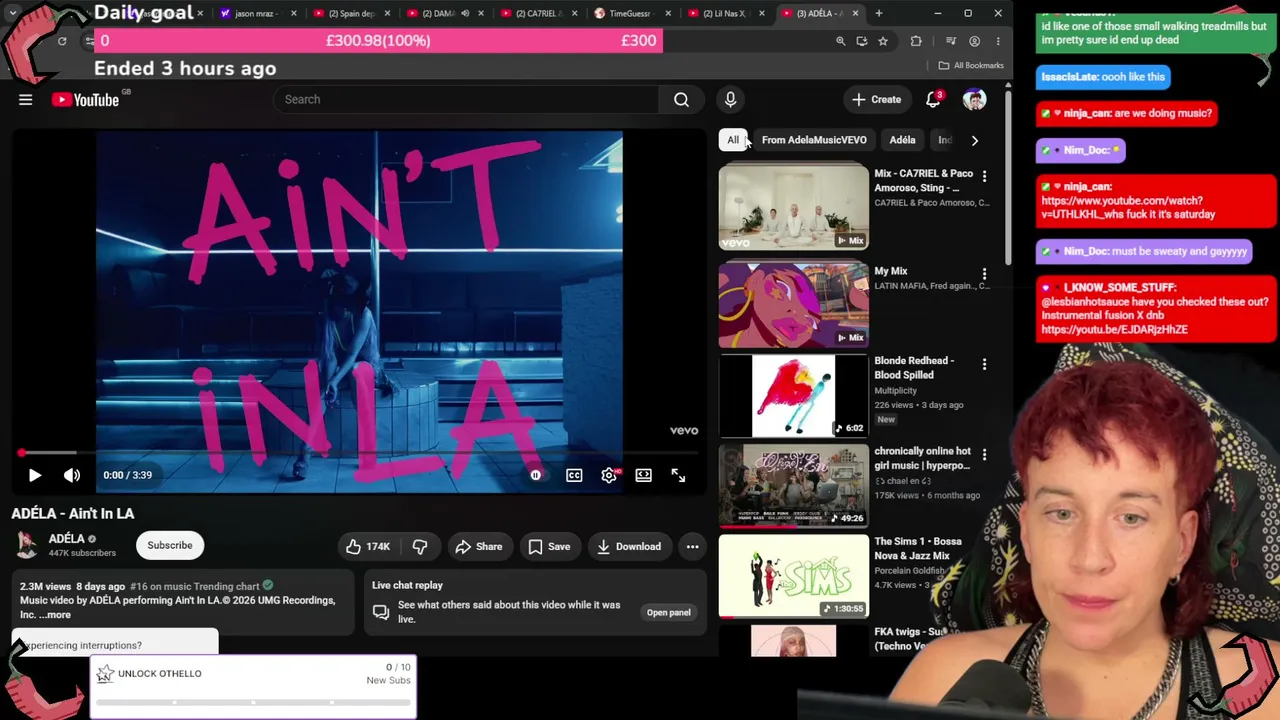The image size is (1280, 720).
Task: Open the #16 on music Trending chart link
Action: click(x=195, y=586)
